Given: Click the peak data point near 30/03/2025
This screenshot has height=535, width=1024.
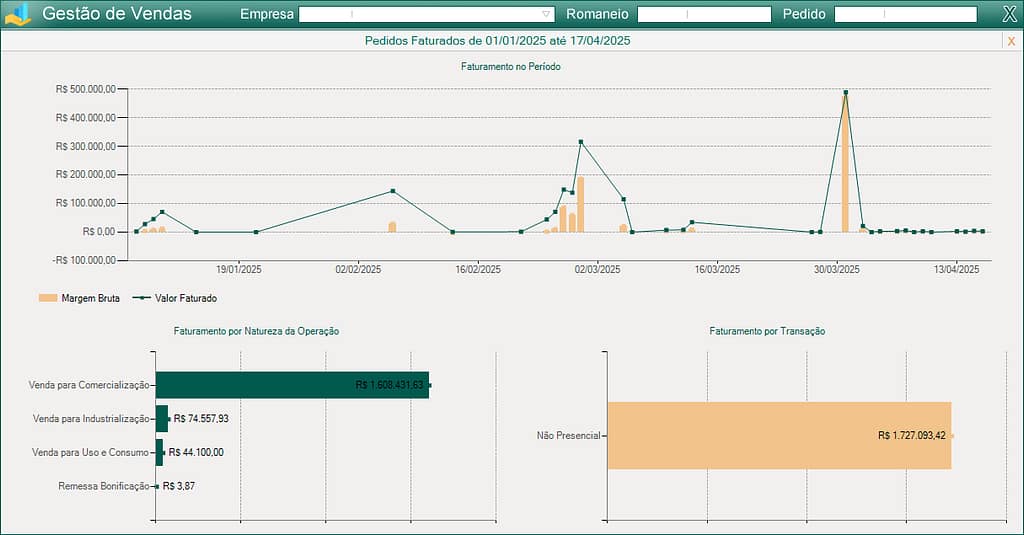Looking at the screenshot, I should click(845, 92).
